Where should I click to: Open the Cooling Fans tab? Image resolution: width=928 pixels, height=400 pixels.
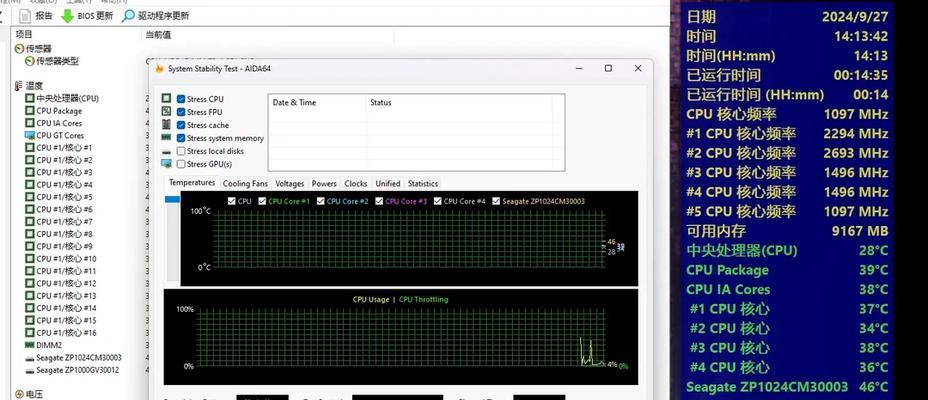point(245,183)
